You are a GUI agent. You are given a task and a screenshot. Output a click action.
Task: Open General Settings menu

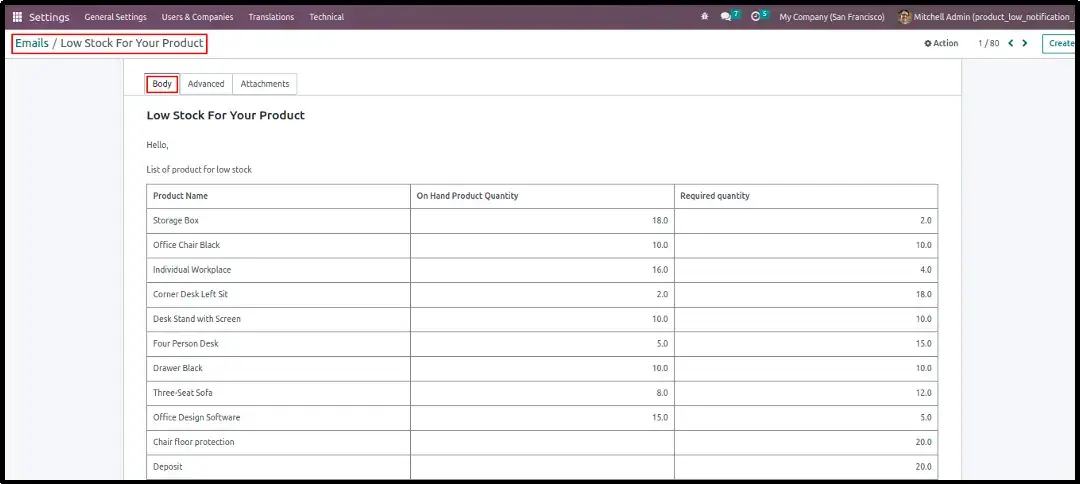tap(116, 17)
